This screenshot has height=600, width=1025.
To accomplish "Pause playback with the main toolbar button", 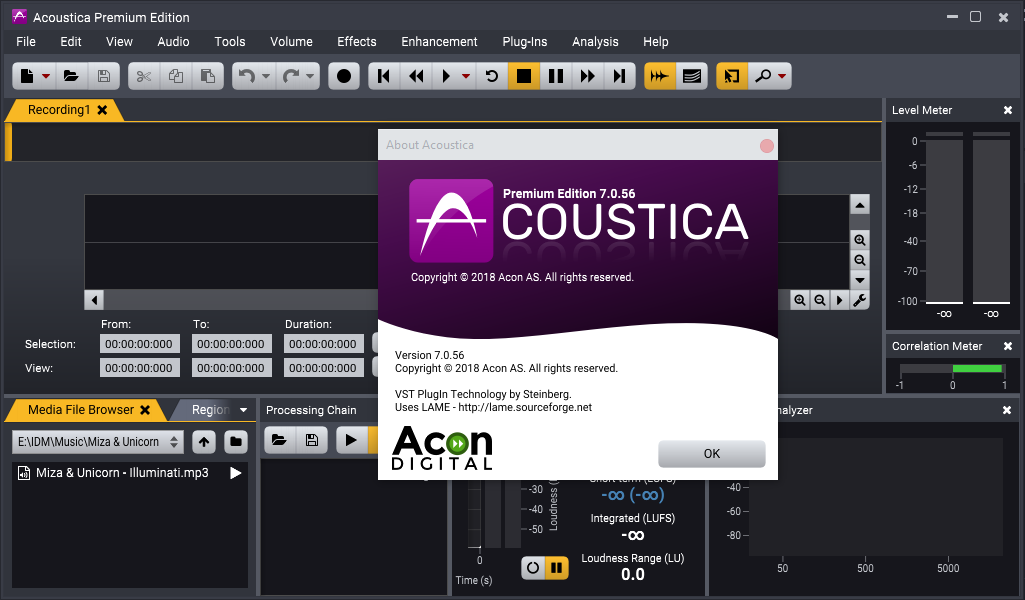I will [x=556, y=76].
